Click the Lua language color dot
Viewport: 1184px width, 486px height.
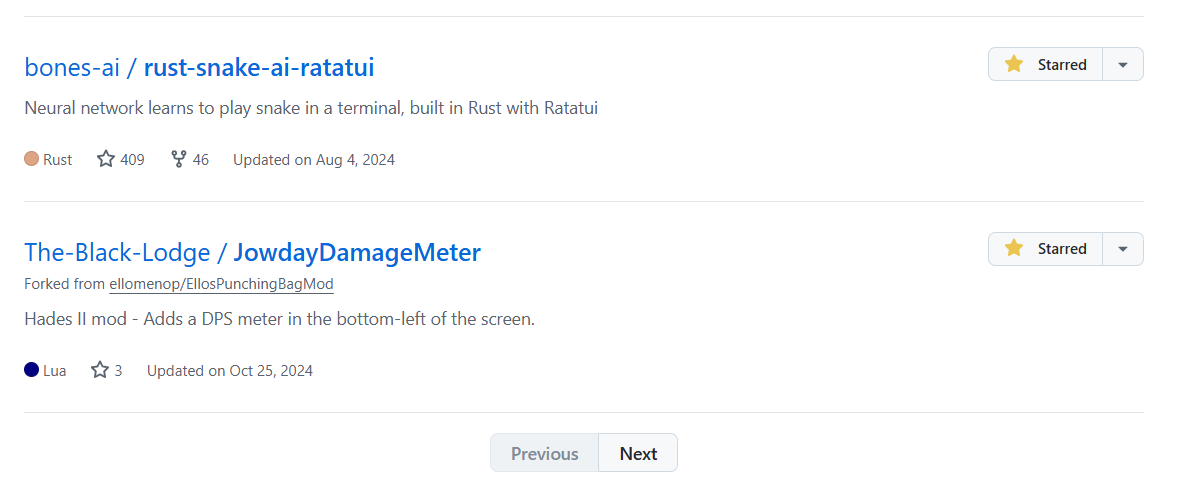[x=31, y=370]
